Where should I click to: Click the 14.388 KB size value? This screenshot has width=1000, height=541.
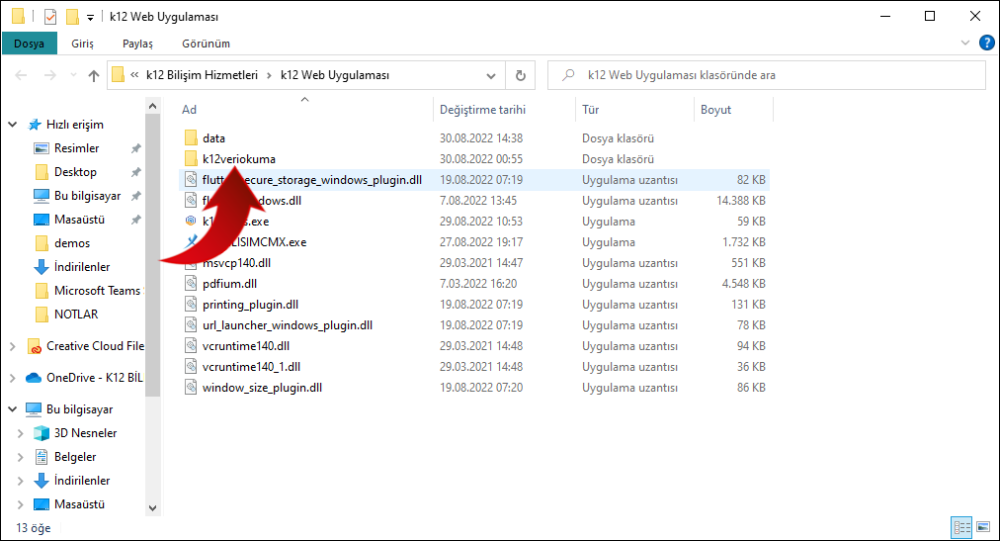(741, 201)
